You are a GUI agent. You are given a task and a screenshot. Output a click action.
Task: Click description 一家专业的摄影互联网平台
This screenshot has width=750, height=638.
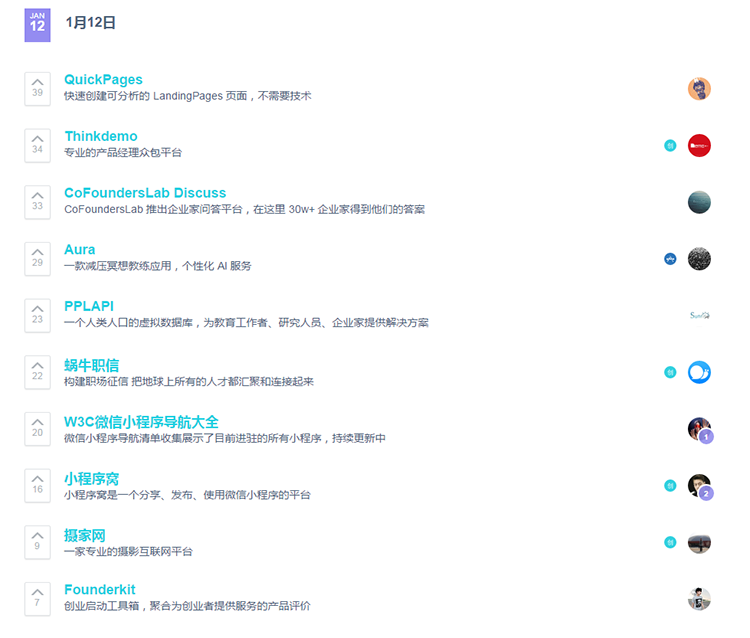click(128, 551)
